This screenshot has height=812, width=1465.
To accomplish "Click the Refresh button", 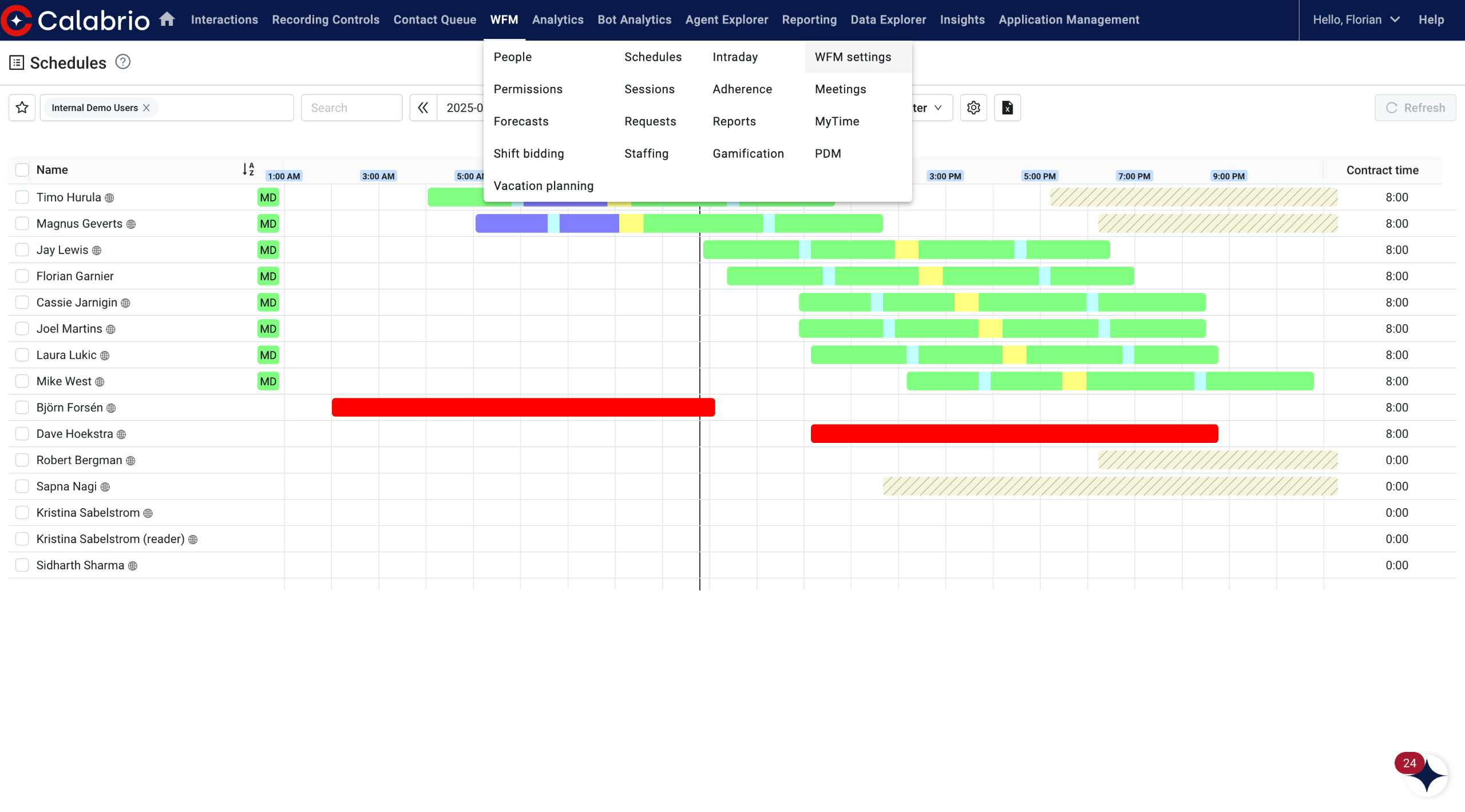I will pyautogui.click(x=1415, y=108).
